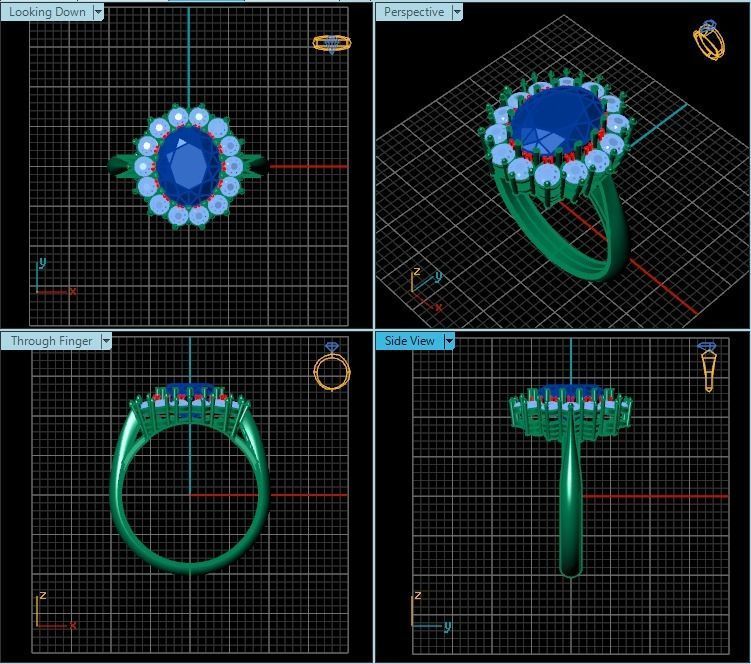This screenshot has height=664, width=751.
Task: Open the Through Finger viewport dropdown arrow
Action: coord(106,341)
